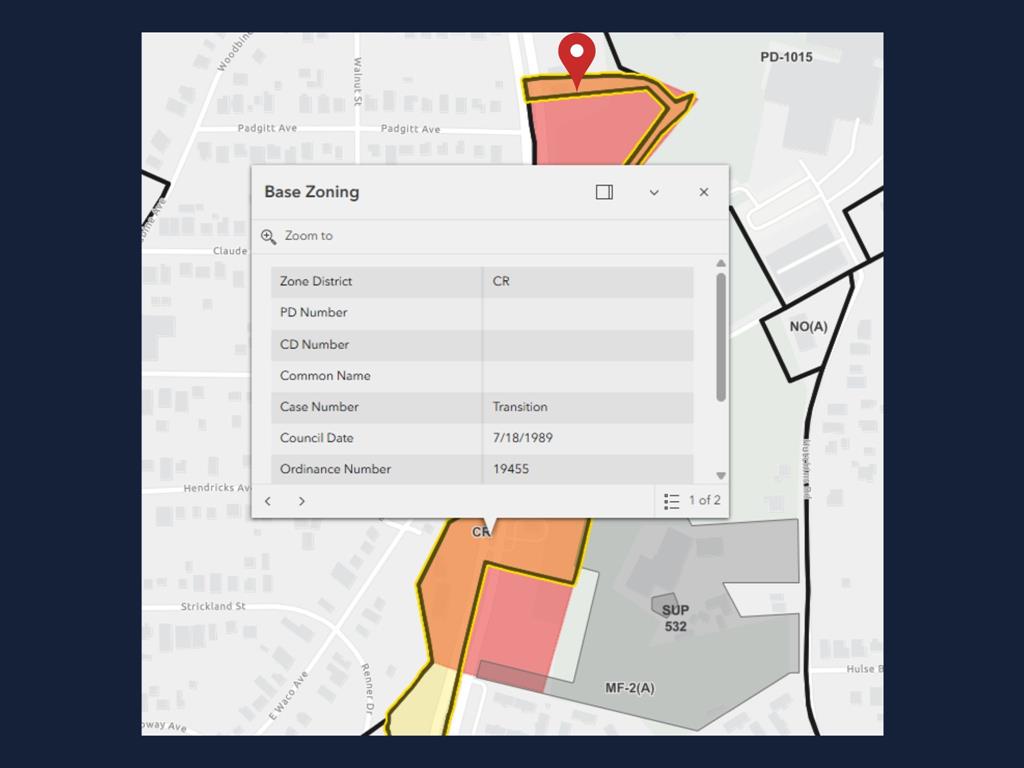The image size is (1024, 768).
Task: Collapse the Base Zoning popup chevron
Action: tap(654, 193)
